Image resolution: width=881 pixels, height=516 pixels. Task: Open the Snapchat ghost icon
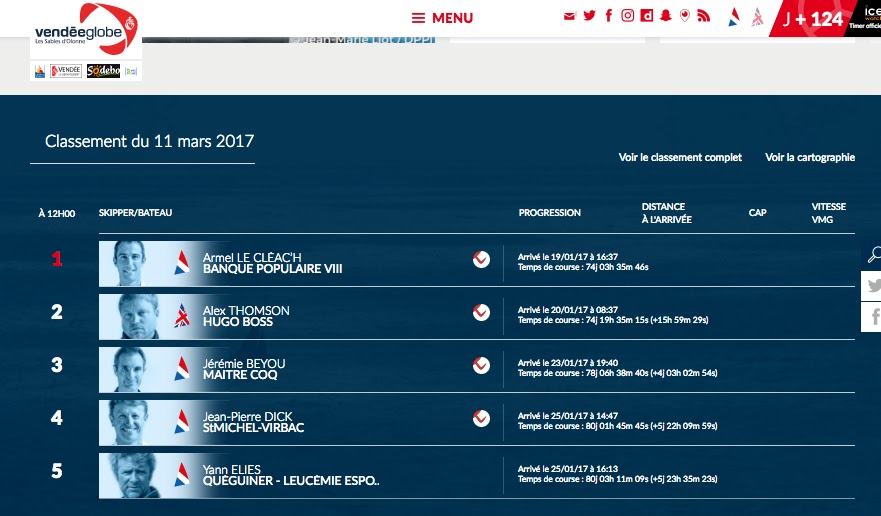666,15
